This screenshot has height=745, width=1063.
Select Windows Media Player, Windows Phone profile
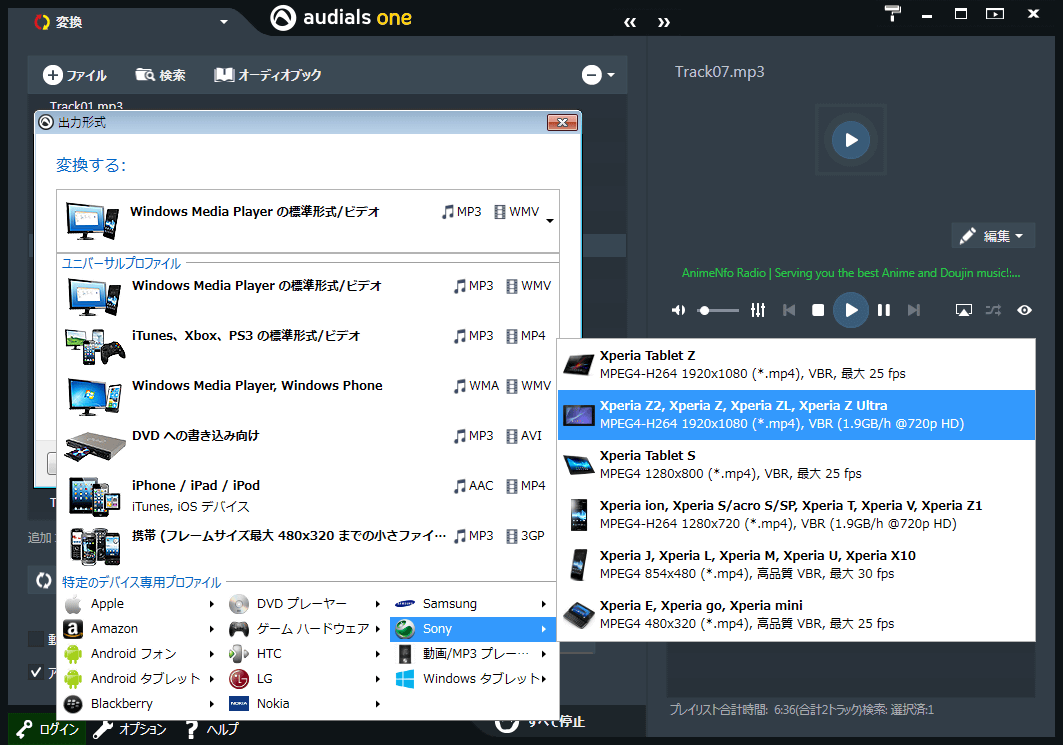pyautogui.click(x=308, y=395)
